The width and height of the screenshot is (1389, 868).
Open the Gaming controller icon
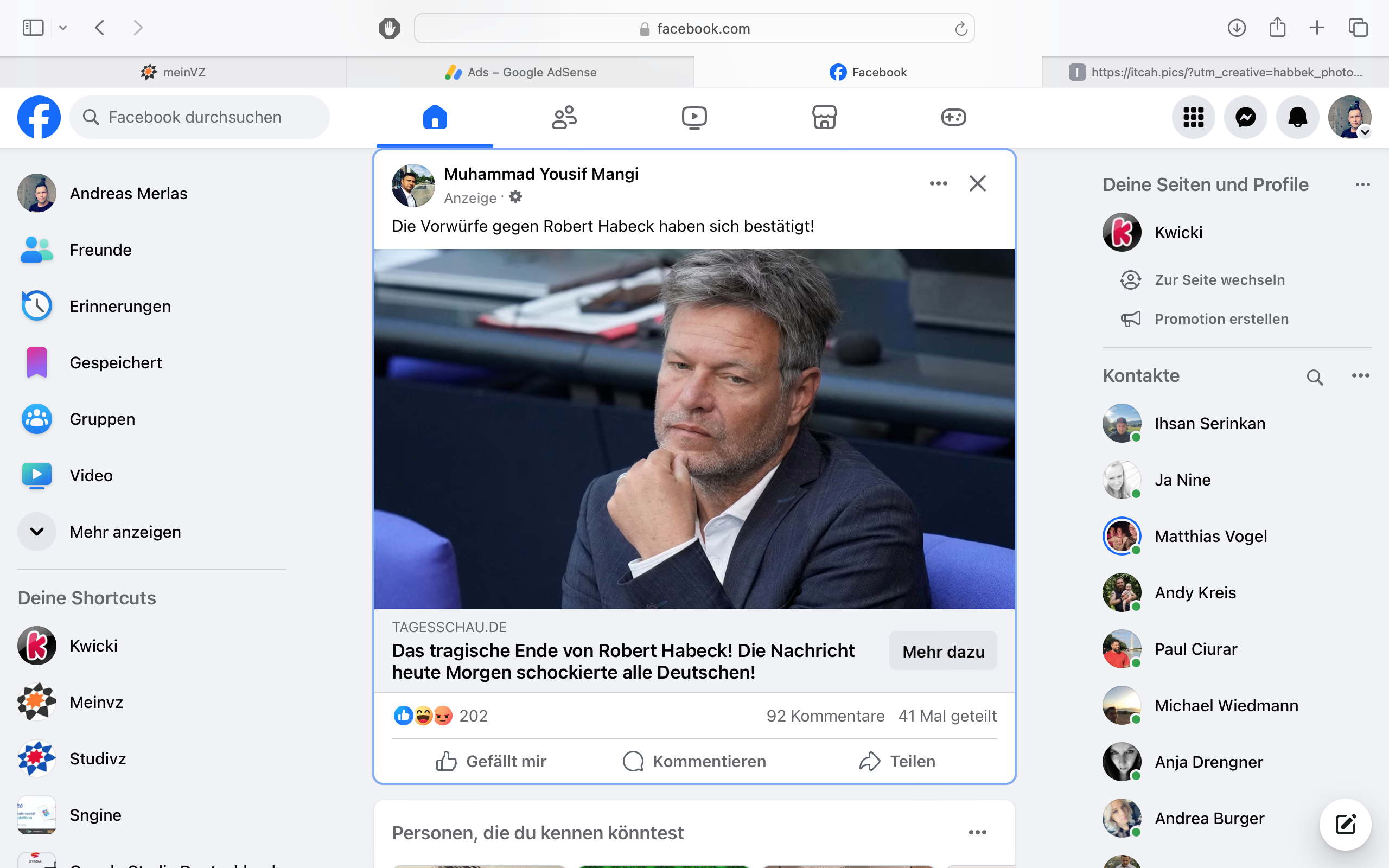click(953, 117)
